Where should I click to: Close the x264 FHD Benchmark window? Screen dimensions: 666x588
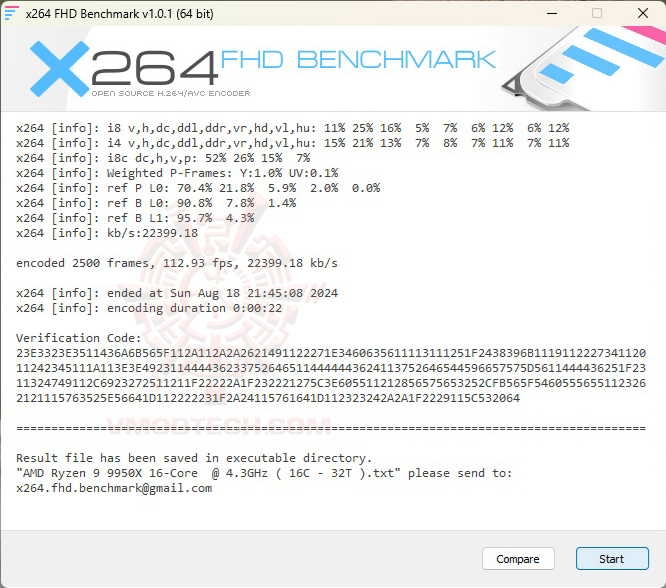[643, 13]
